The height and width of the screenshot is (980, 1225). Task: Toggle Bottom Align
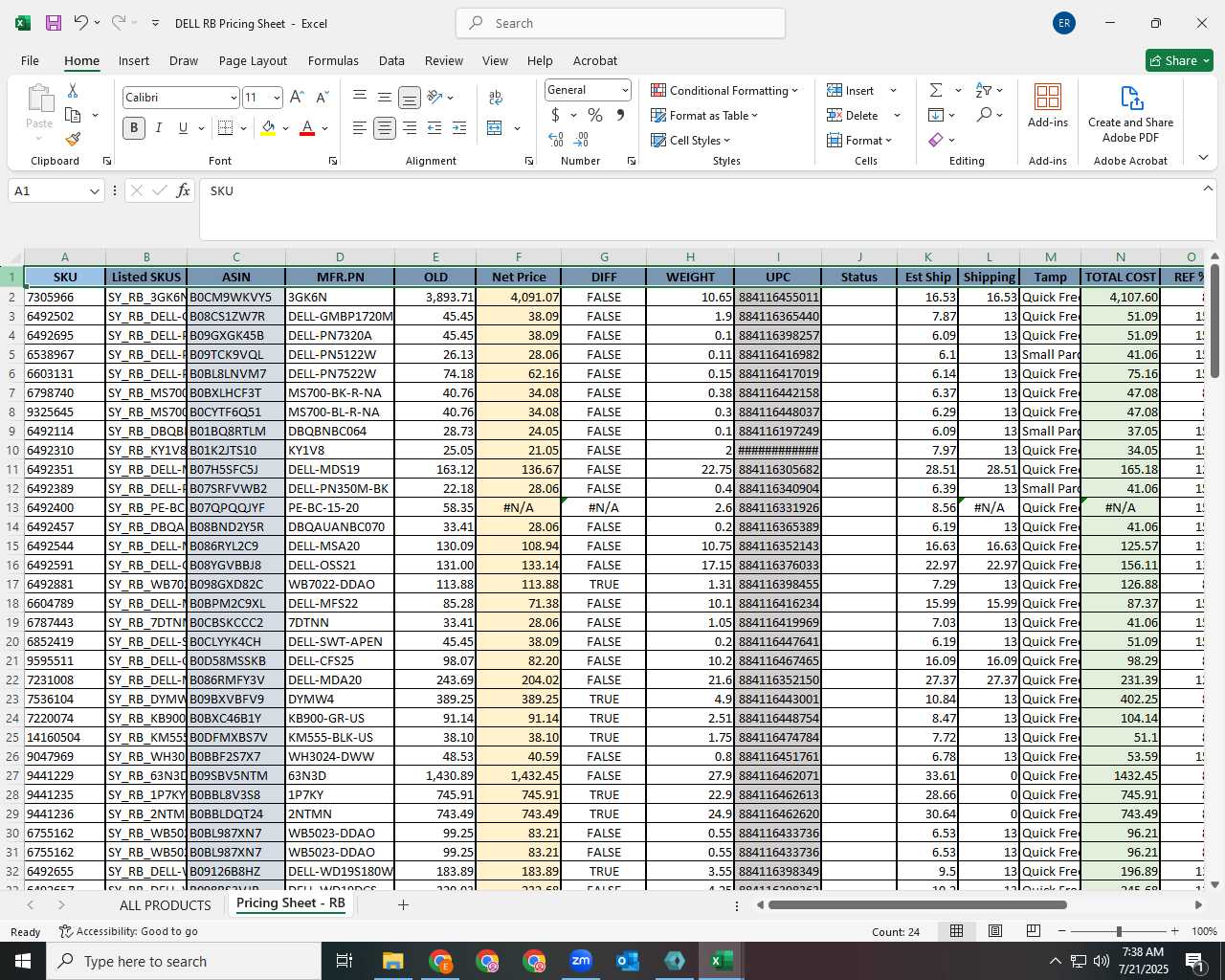[x=409, y=97]
